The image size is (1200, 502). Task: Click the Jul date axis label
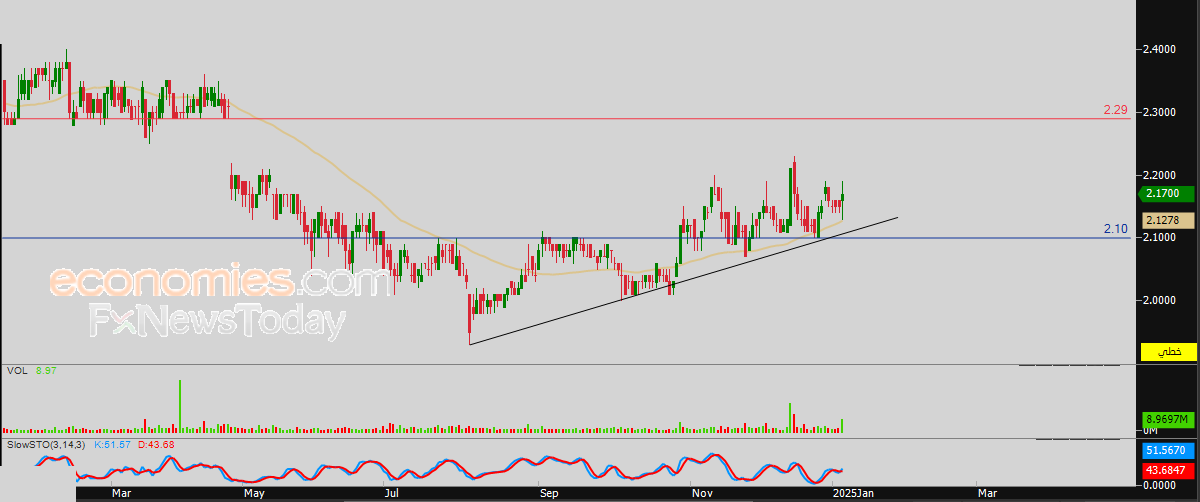[x=392, y=493]
